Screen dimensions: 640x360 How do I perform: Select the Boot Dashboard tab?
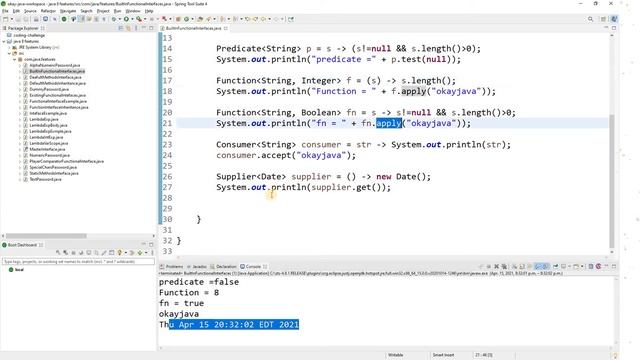(x=22, y=245)
